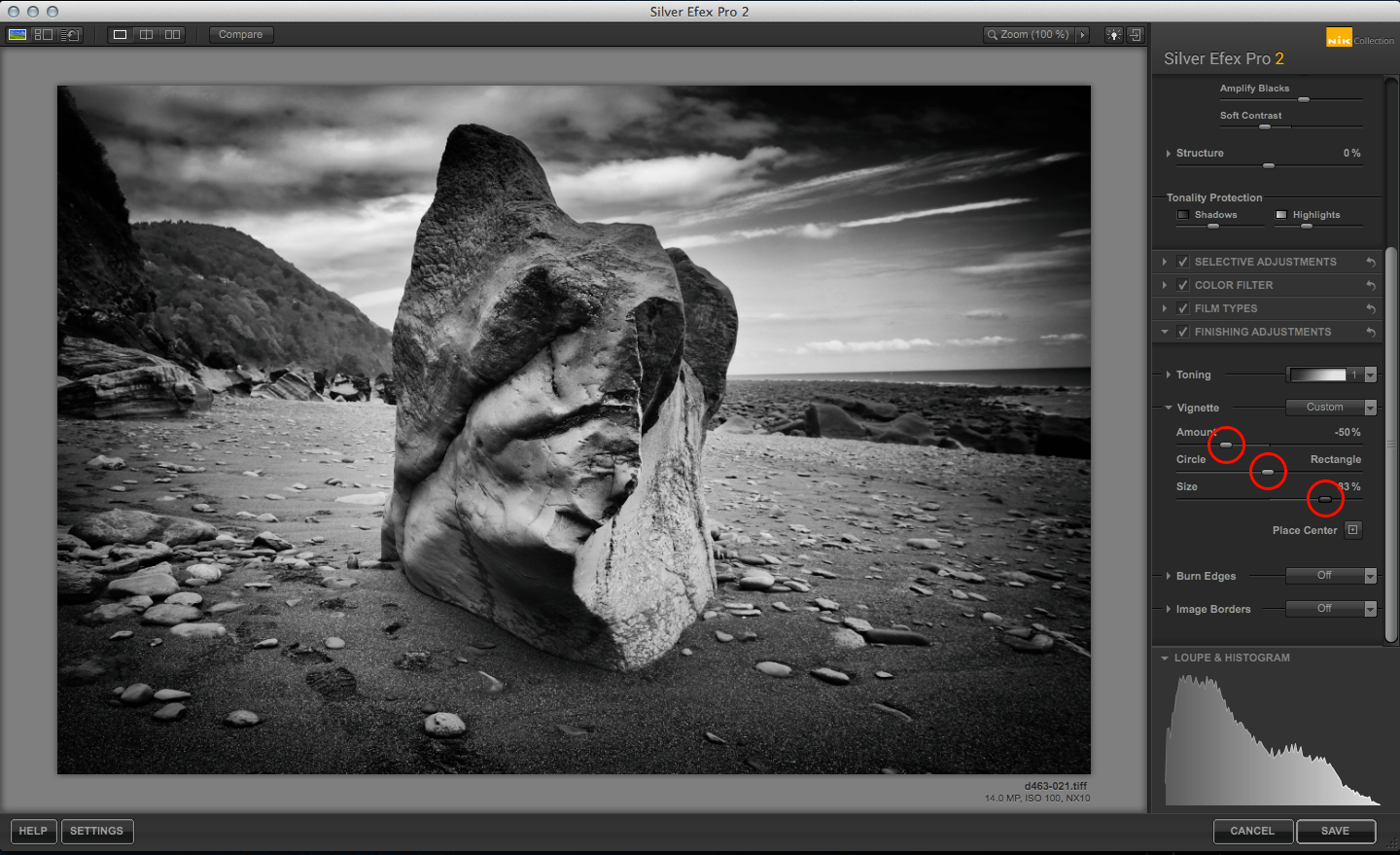Click Save to apply the edits
Screen dimensions: 1400x855
pos(1336,832)
